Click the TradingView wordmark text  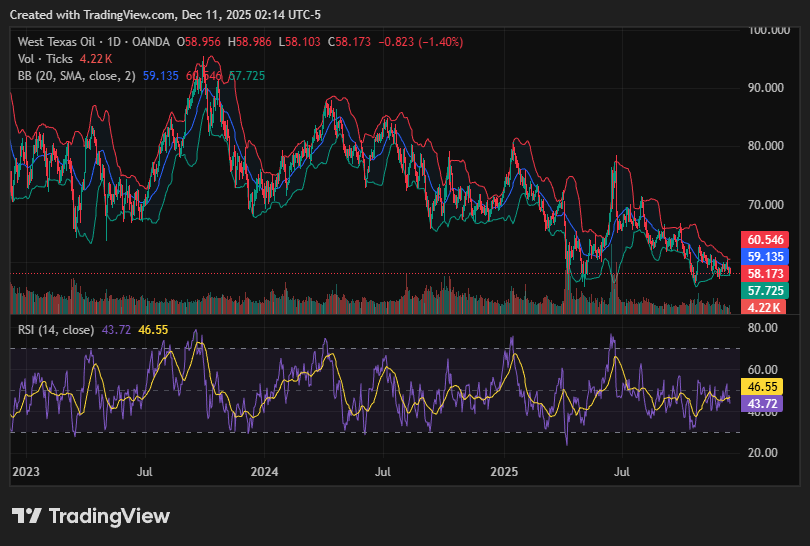click(110, 516)
